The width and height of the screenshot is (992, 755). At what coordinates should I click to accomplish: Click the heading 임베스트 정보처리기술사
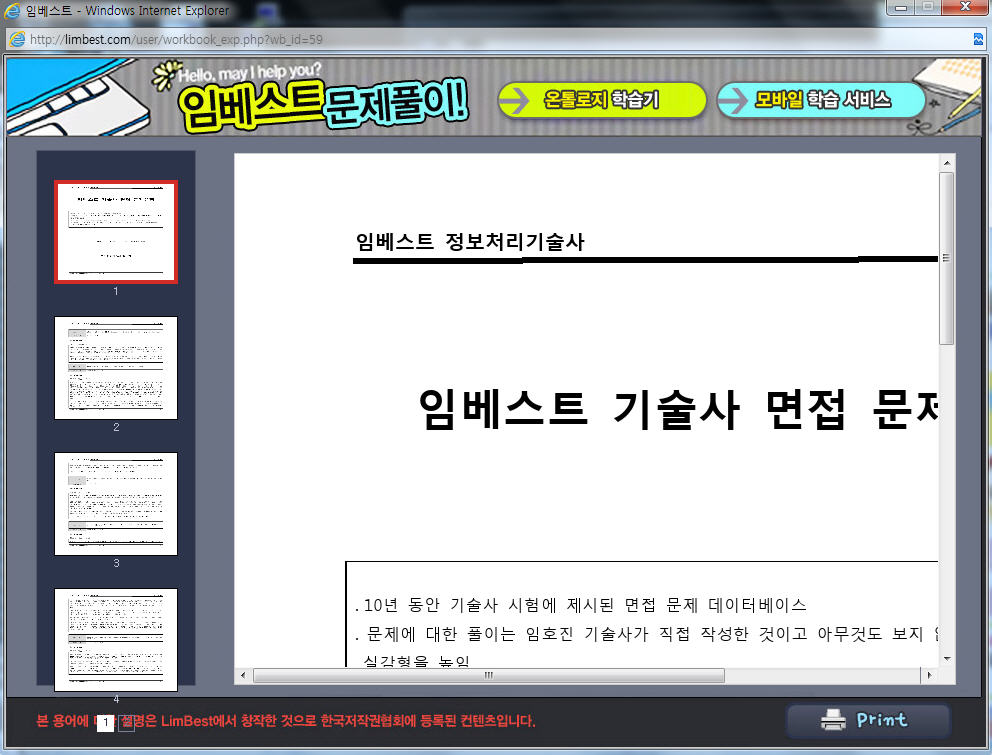pos(469,242)
